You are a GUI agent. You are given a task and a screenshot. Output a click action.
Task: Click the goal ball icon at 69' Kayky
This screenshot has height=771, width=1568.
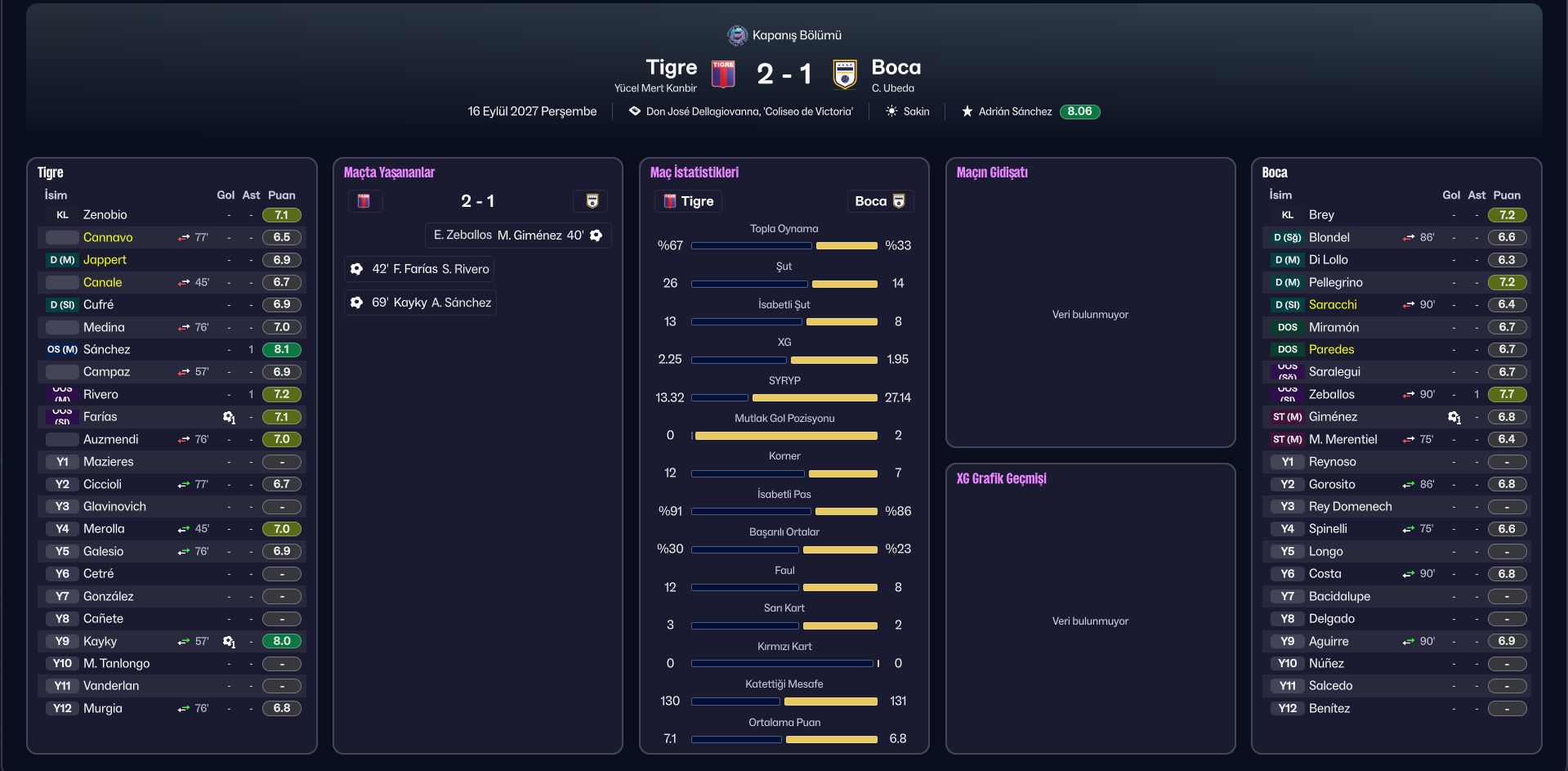tap(356, 303)
